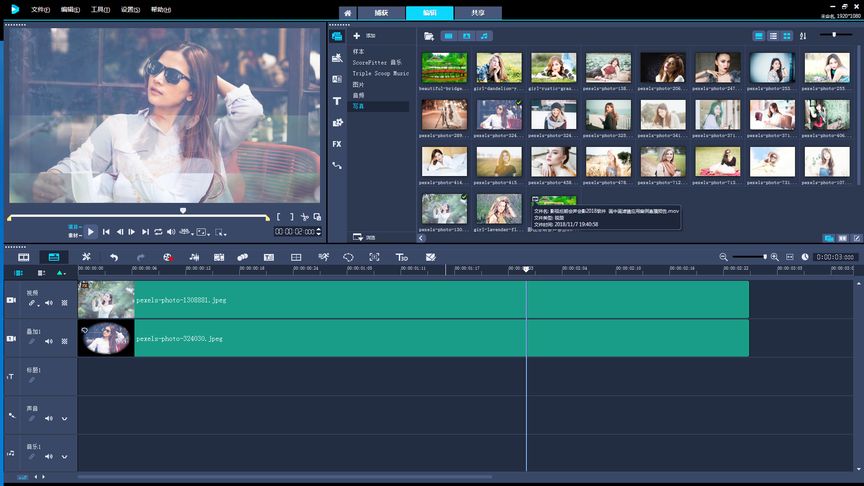864x486 pixels.
Task: Expand the 声音 voice track chevron
Action: coord(65,418)
